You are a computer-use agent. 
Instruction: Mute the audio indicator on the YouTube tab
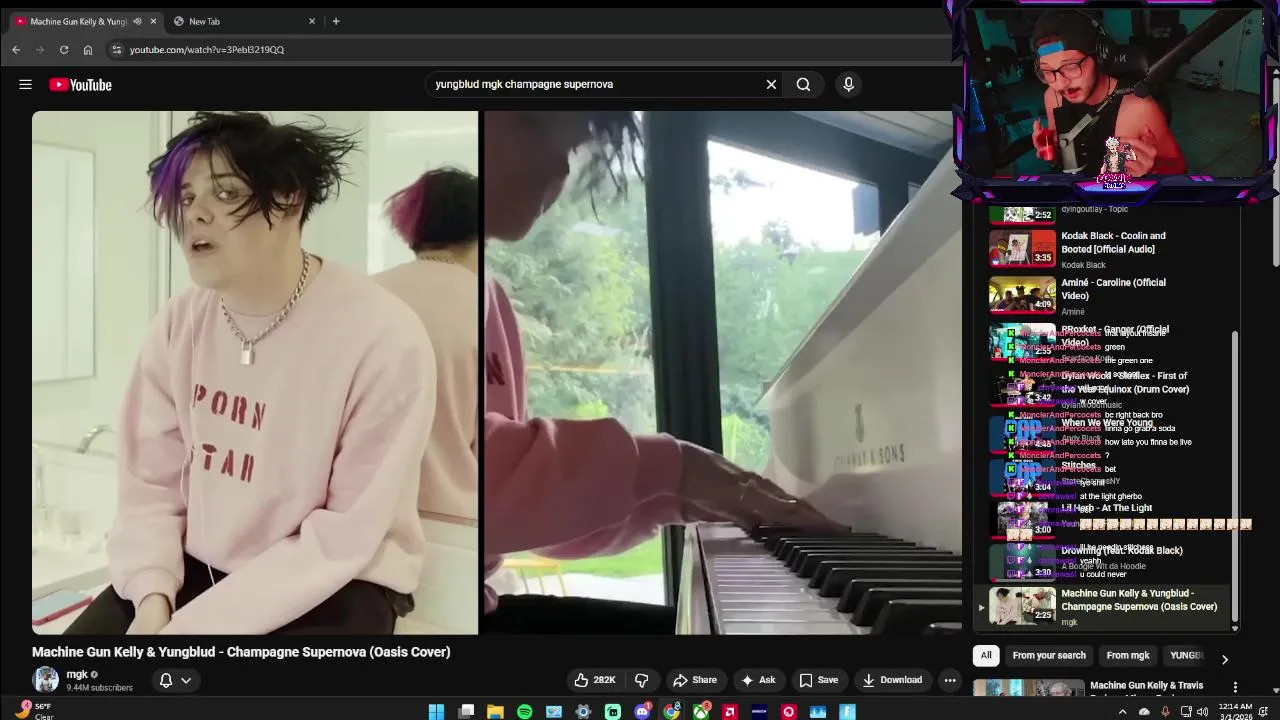137,21
